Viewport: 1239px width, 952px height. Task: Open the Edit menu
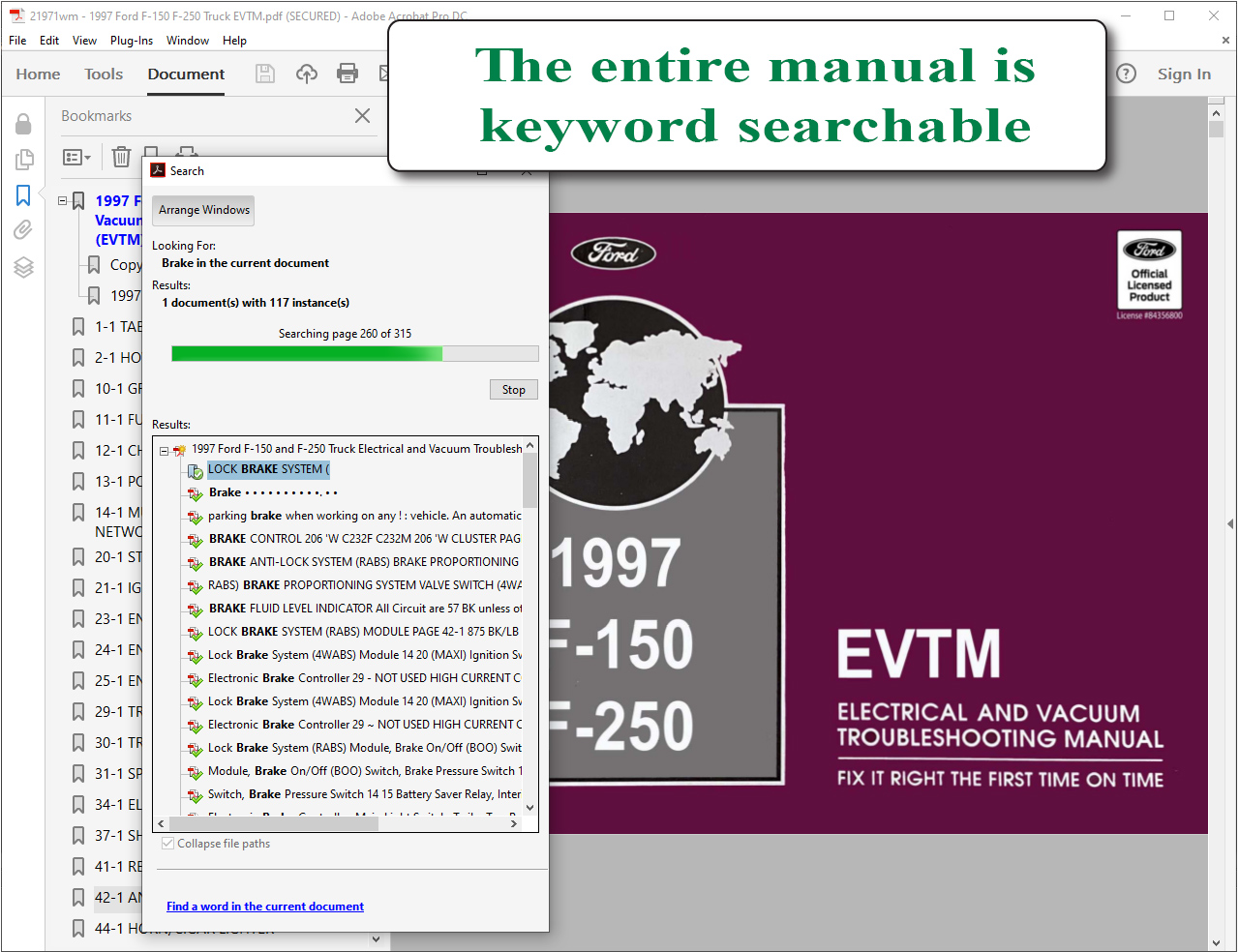(x=49, y=41)
